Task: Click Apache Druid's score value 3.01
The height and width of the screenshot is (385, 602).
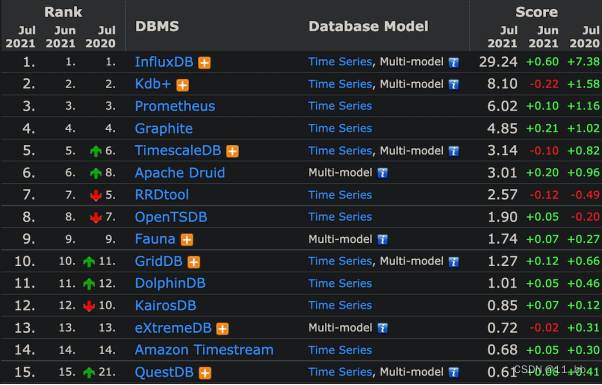Action: [502, 173]
